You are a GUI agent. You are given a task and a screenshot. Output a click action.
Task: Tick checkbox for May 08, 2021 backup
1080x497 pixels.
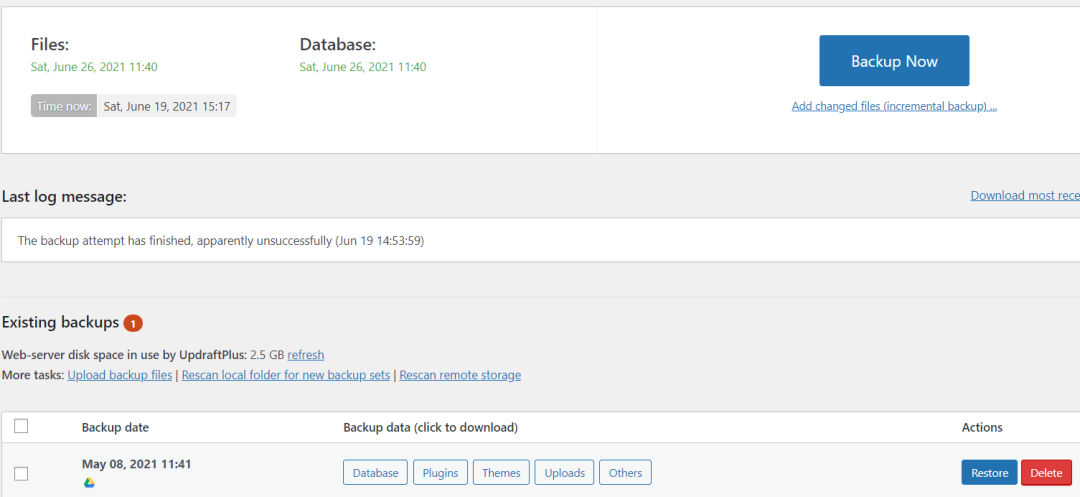21,474
